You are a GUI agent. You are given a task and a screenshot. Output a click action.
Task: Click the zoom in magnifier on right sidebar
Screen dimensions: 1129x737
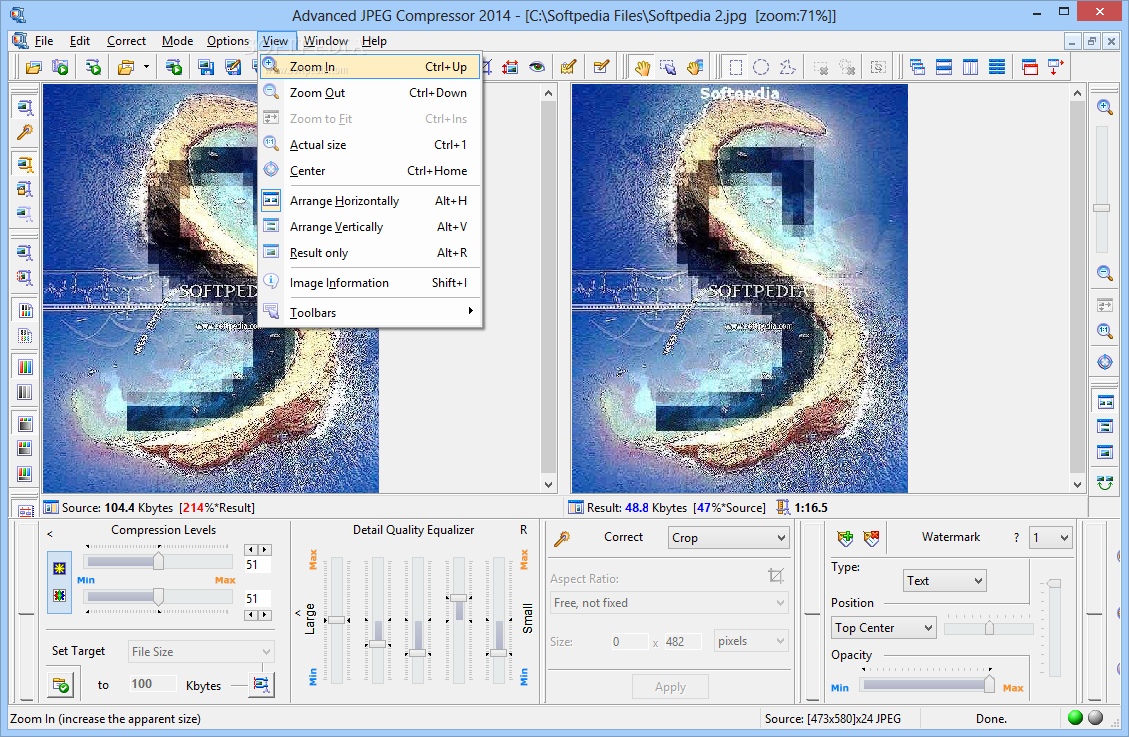point(1105,107)
